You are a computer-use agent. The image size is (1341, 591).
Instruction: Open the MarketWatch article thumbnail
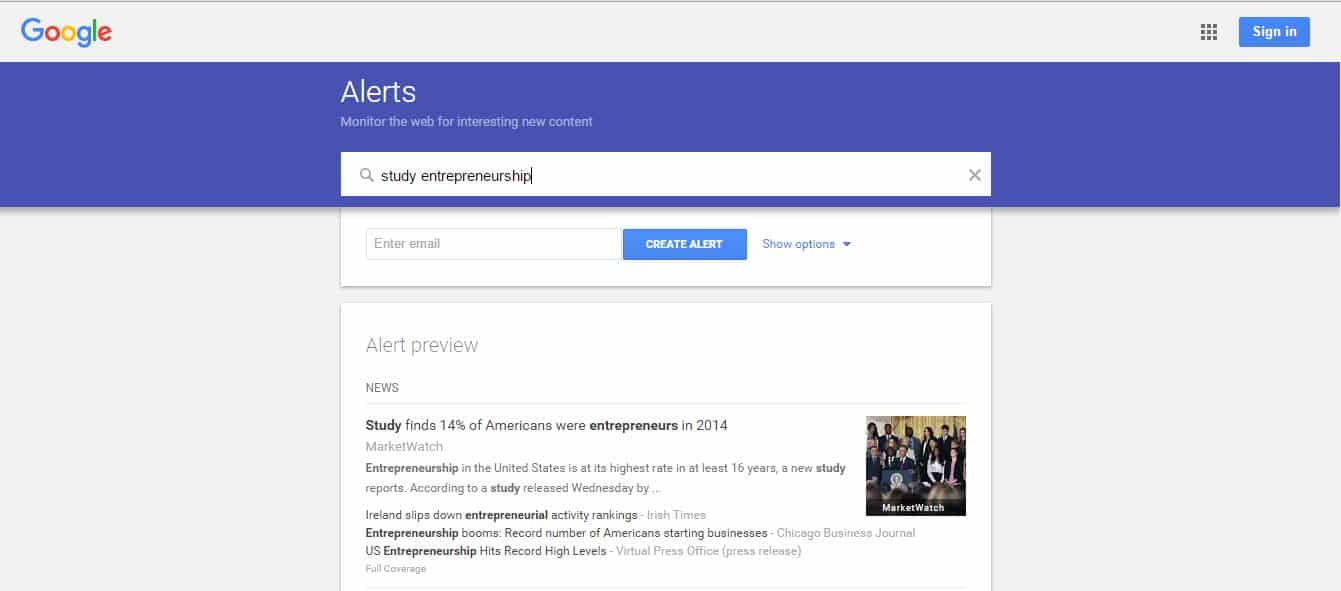915,465
